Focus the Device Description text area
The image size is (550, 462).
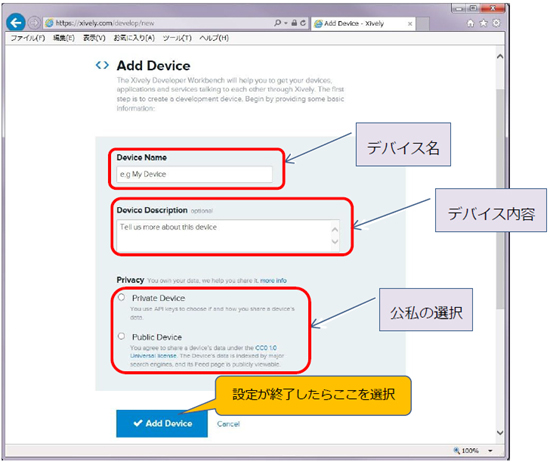click(x=228, y=236)
